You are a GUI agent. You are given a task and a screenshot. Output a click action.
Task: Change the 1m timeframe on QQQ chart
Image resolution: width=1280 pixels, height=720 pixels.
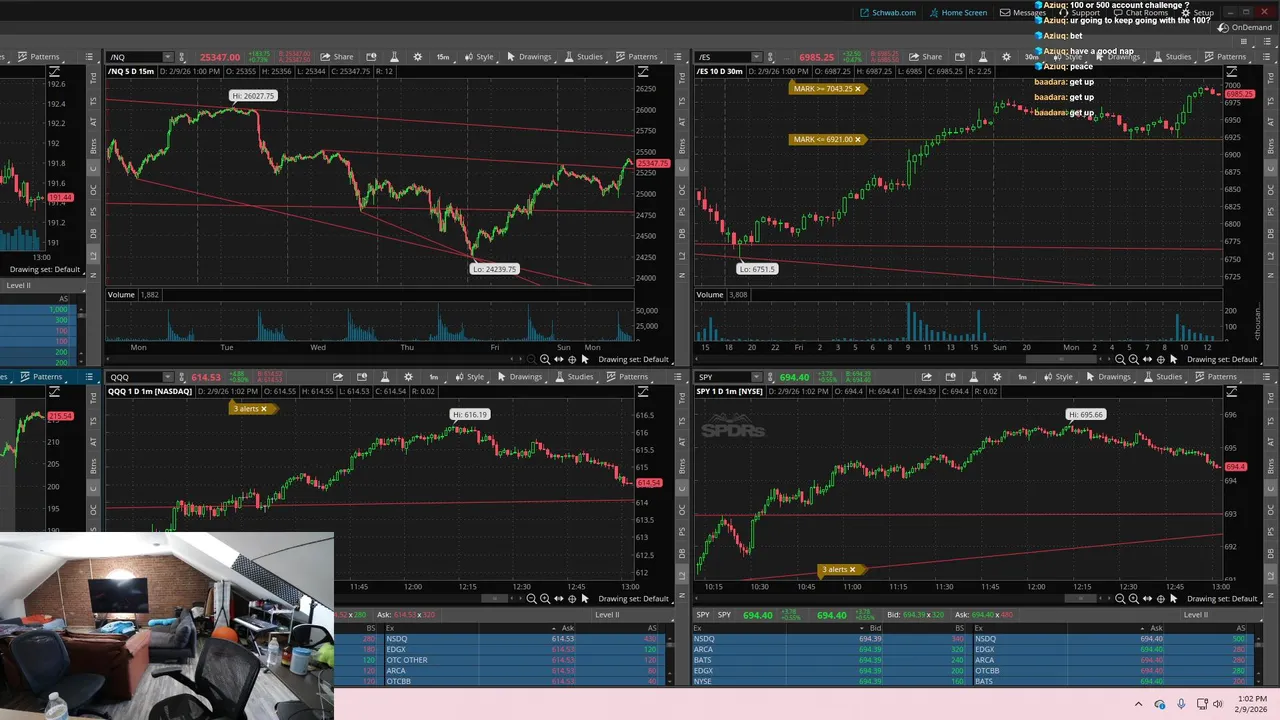pyautogui.click(x=433, y=377)
